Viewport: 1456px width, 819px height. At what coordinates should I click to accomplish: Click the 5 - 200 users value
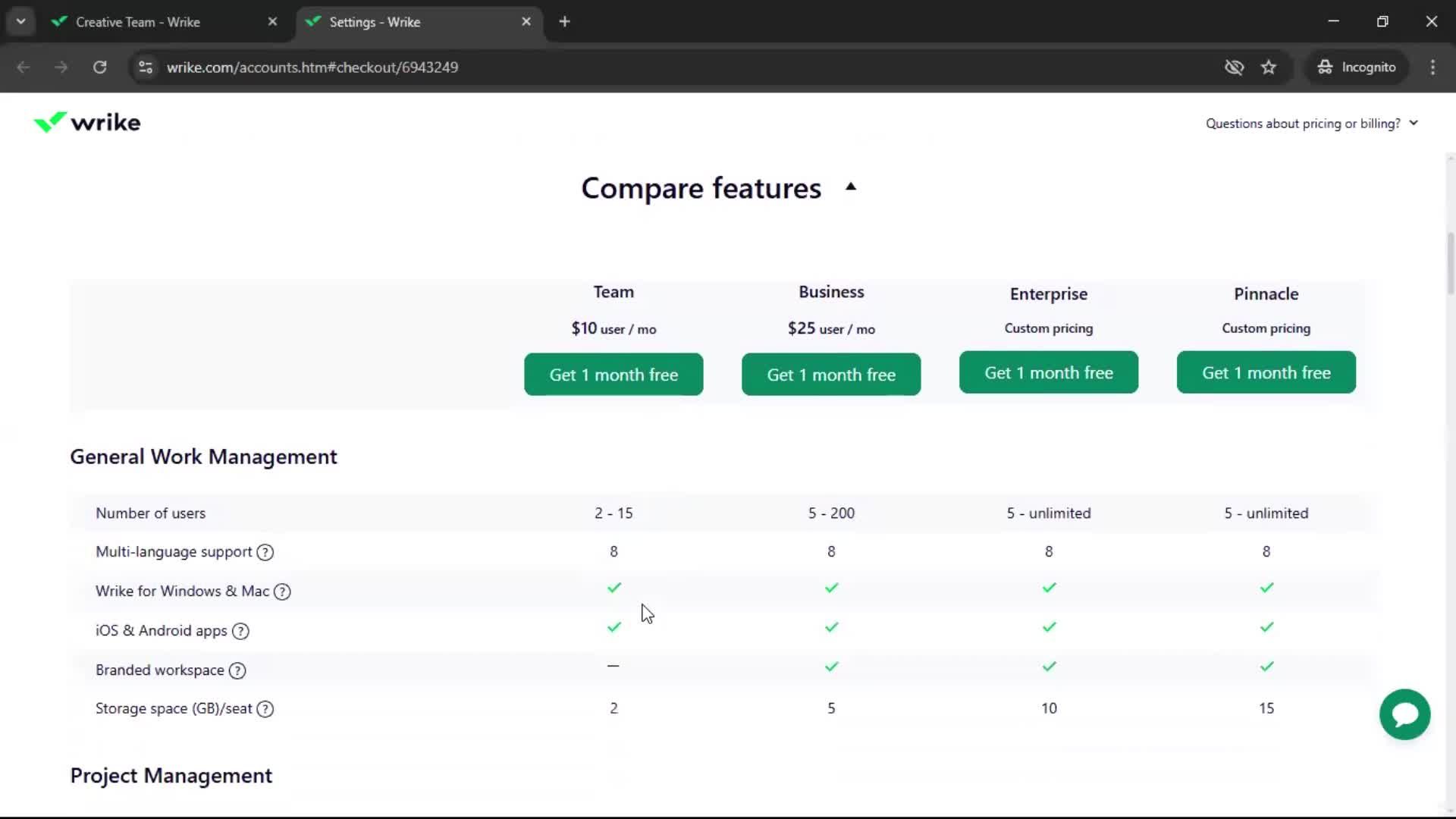pyautogui.click(x=831, y=513)
